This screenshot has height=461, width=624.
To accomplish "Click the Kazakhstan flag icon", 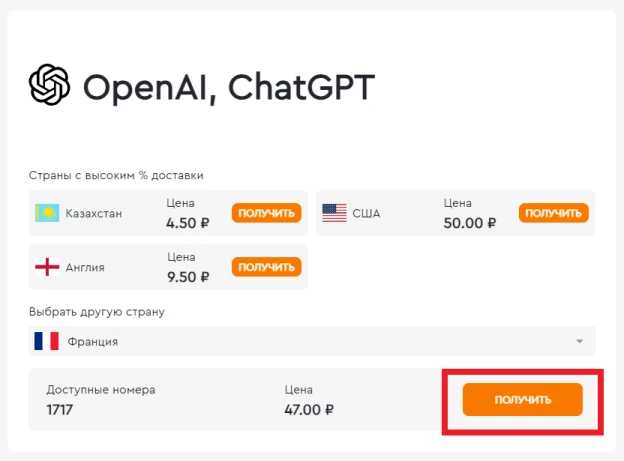I will click(47, 213).
